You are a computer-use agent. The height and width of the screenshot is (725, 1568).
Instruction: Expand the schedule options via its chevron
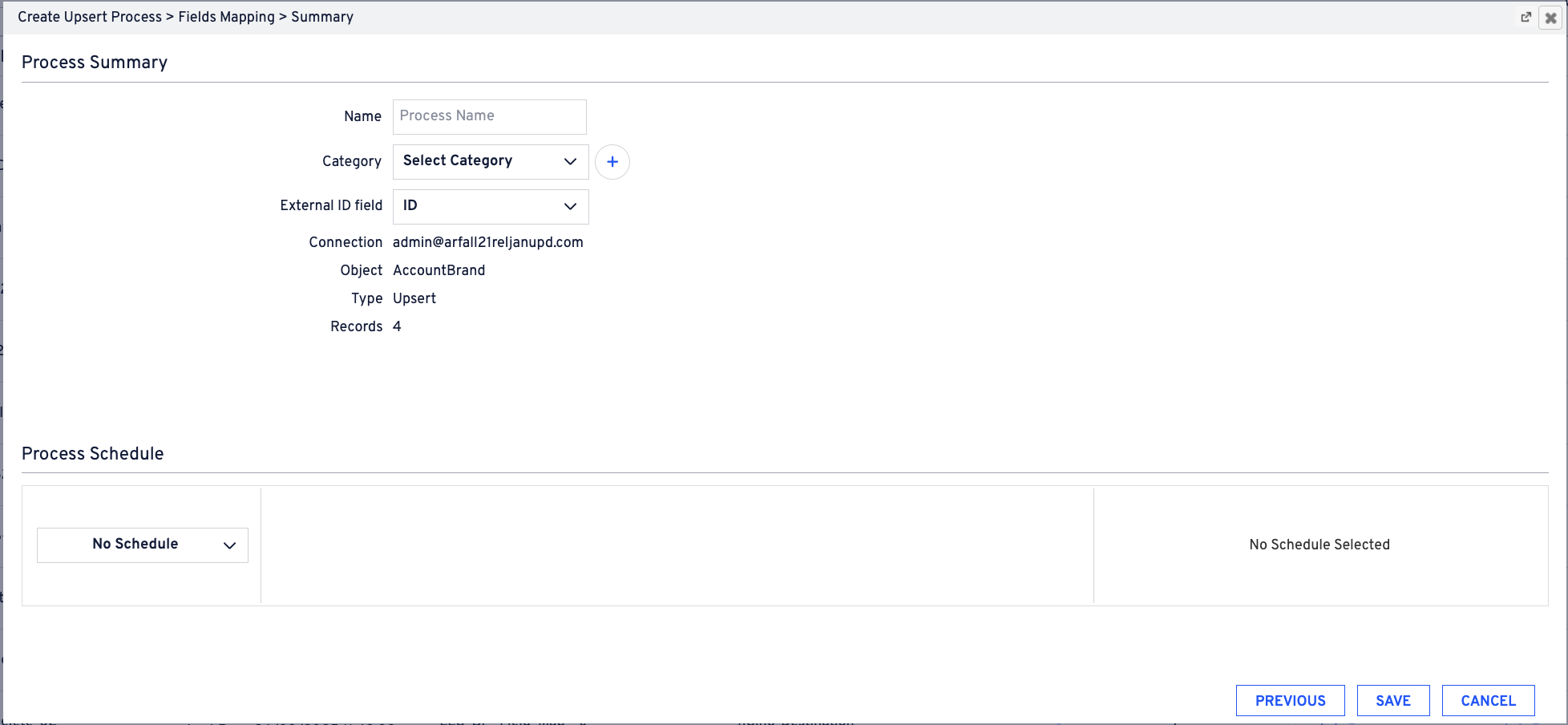[229, 545]
